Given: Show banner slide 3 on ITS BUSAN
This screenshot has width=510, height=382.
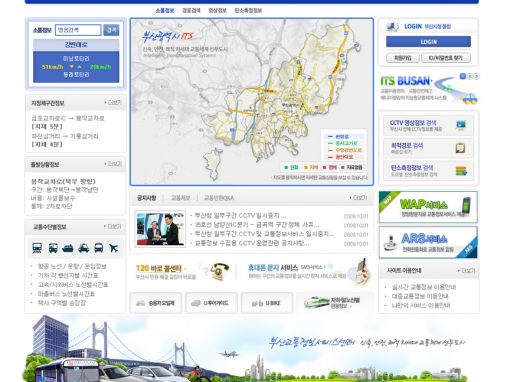Looking at the screenshot, I should click(476, 76).
